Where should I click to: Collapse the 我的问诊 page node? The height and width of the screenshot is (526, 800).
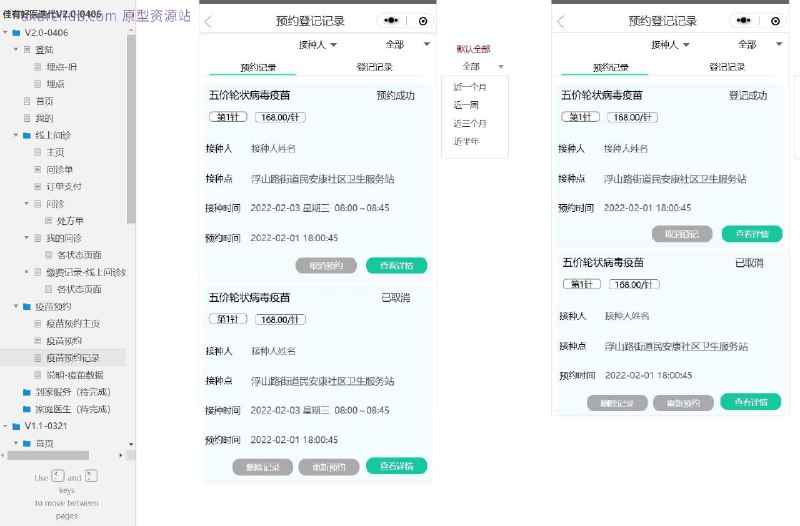(27, 238)
